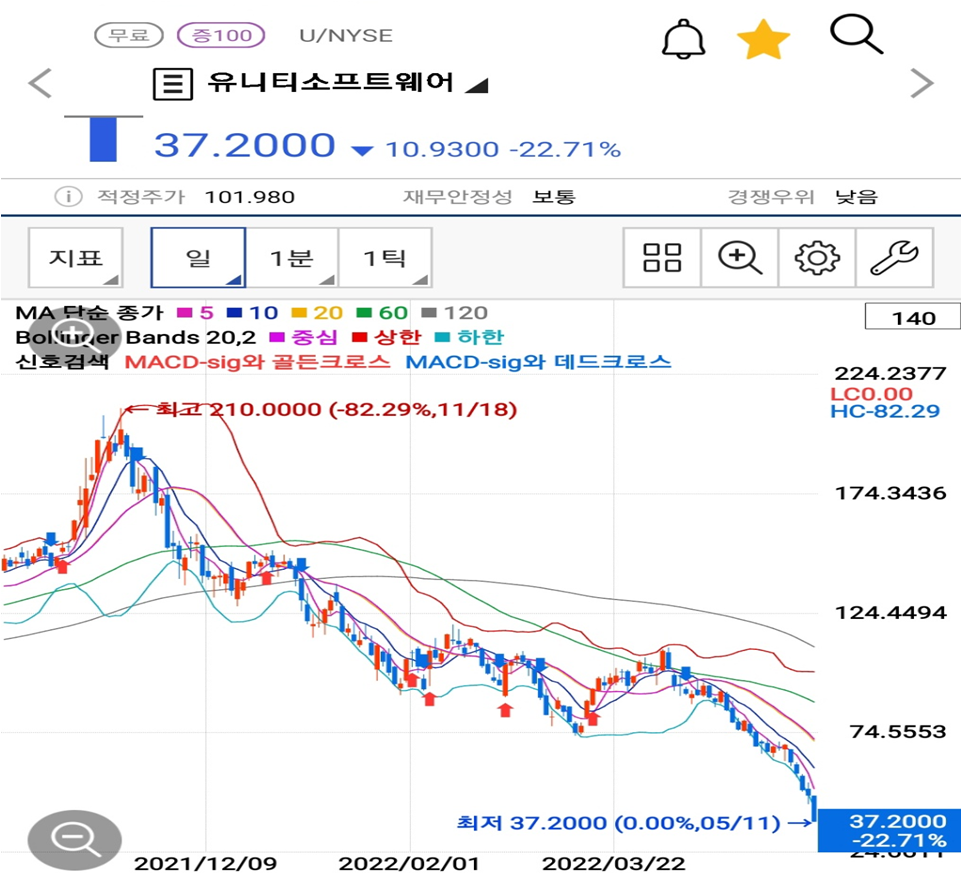Screen dimensions: 962x874
Task: Click the HC-82.29 indicator text
Action: click(x=885, y=411)
